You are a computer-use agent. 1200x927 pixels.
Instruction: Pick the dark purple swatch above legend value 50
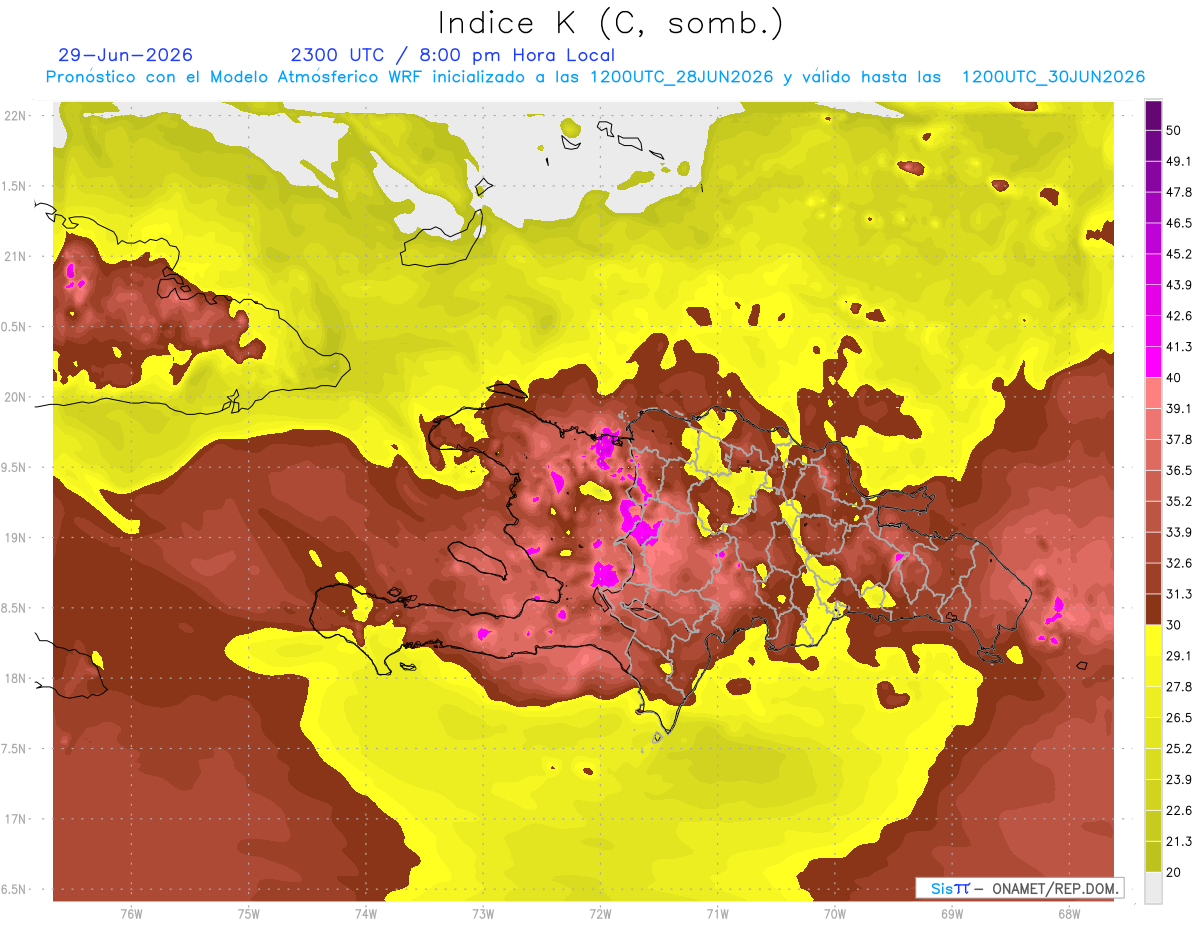[x=1153, y=115]
